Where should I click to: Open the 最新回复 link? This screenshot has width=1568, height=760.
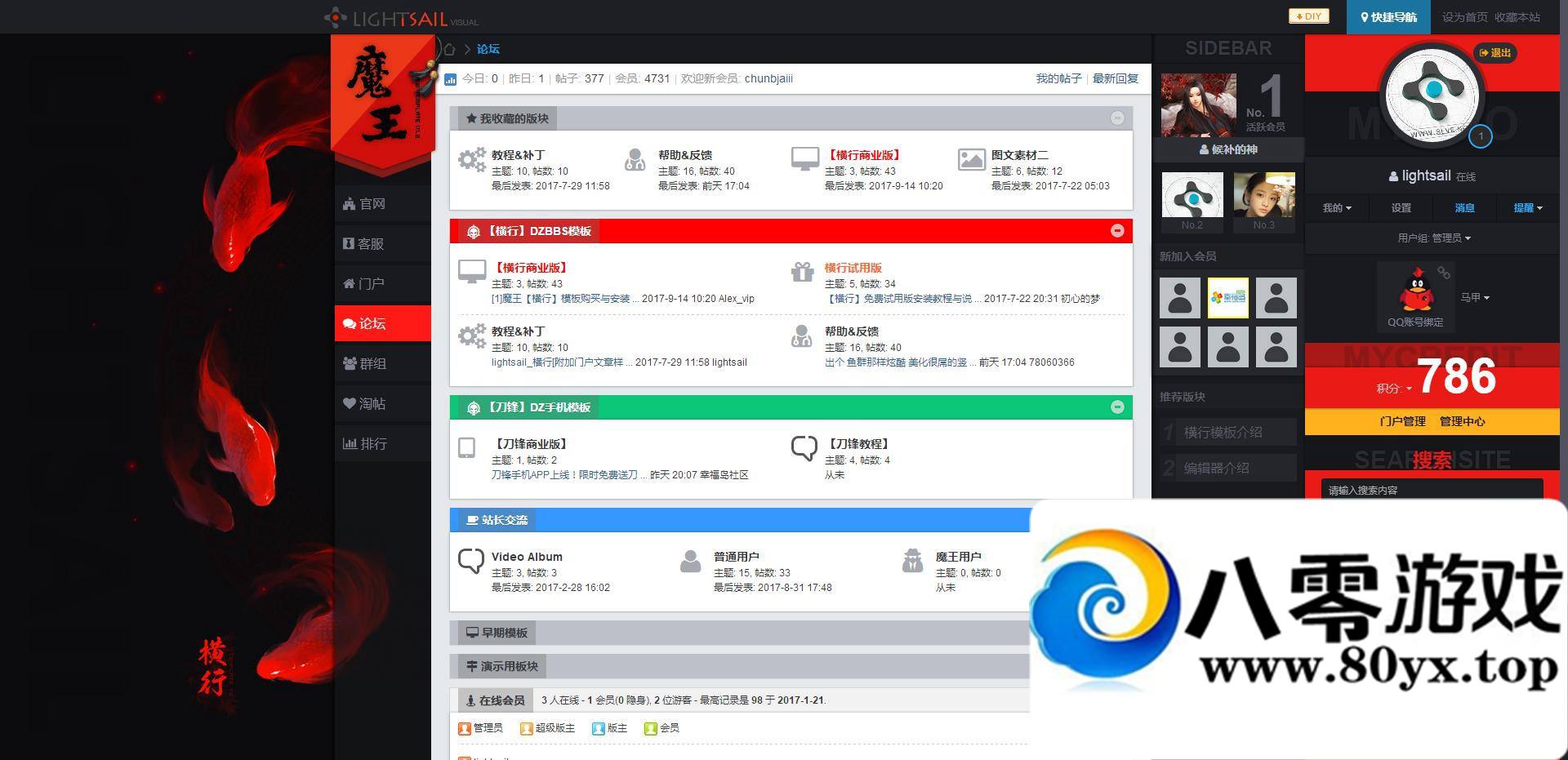pos(1115,79)
